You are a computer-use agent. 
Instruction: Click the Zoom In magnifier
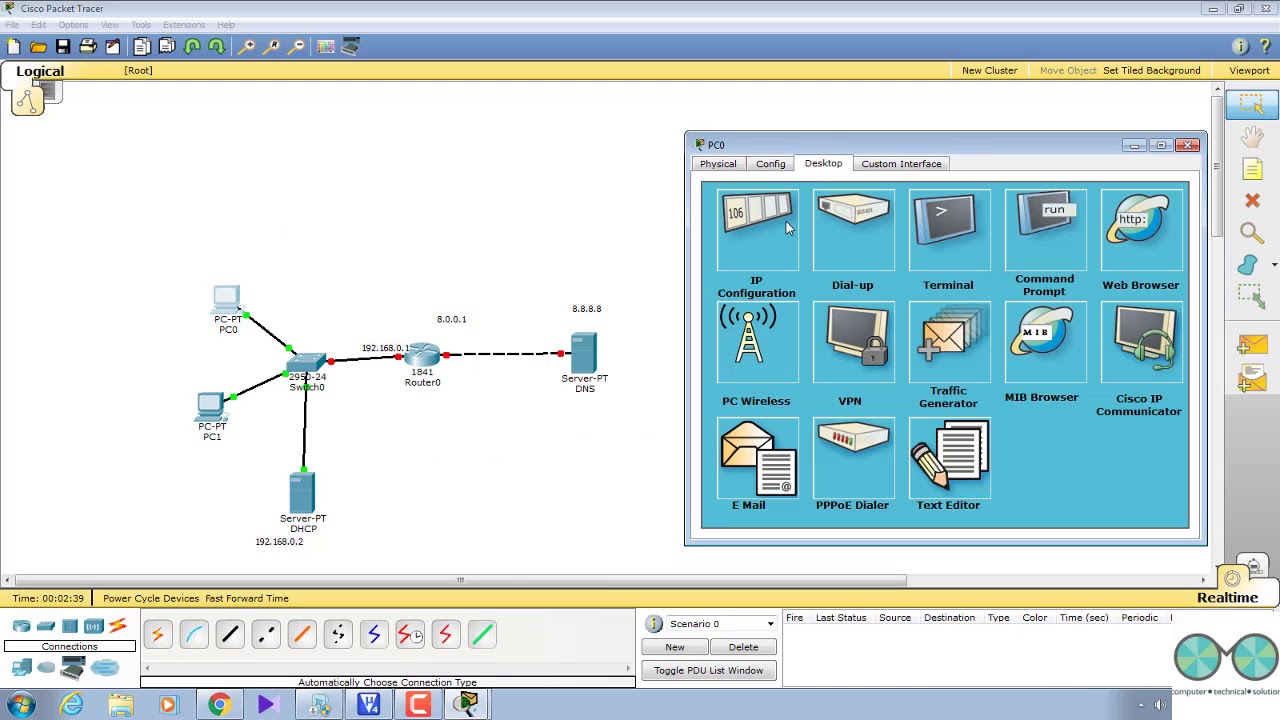pos(247,46)
